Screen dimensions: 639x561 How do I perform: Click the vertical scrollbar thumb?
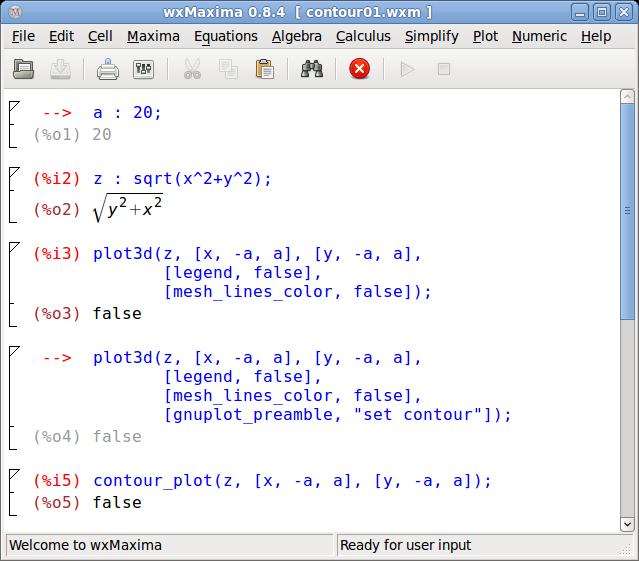(x=627, y=212)
